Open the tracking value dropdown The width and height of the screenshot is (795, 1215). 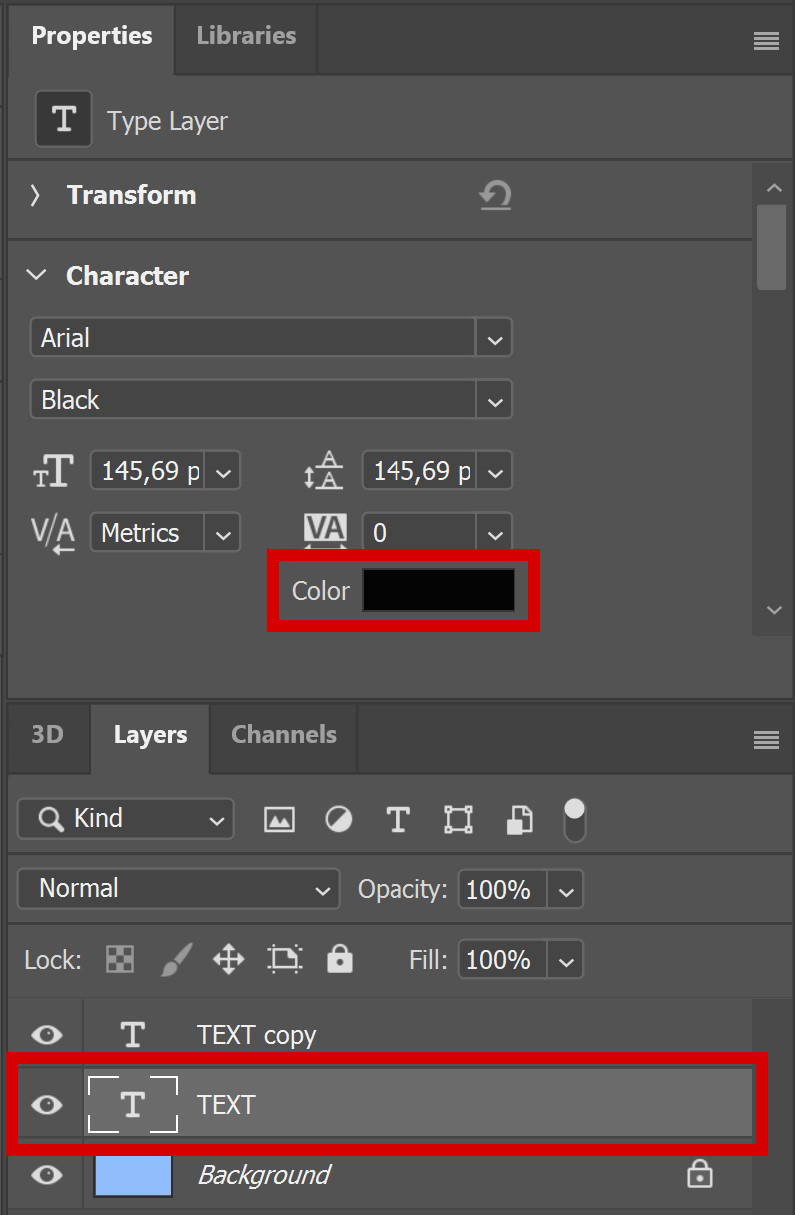(x=494, y=533)
